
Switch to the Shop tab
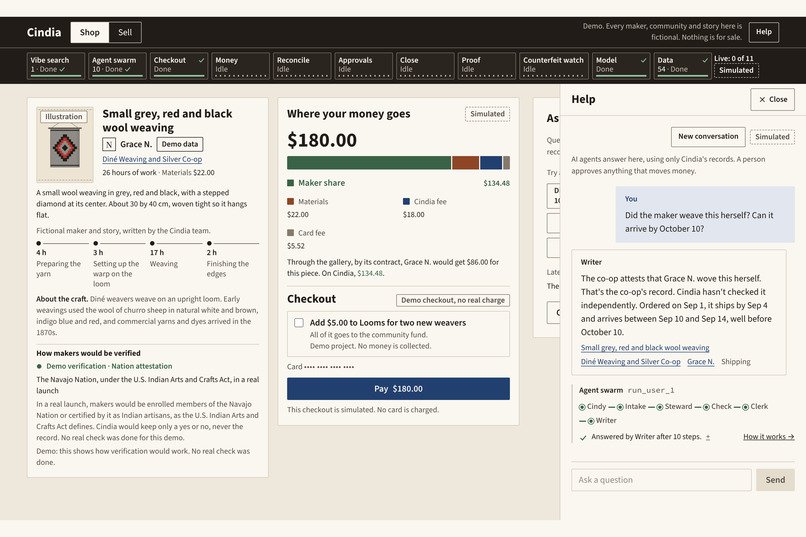click(x=89, y=32)
